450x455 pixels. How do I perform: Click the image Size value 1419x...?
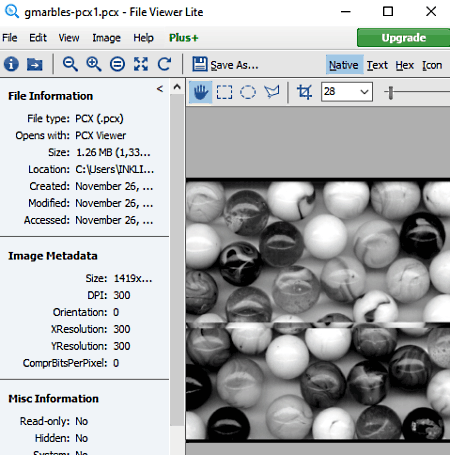click(x=133, y=278)
